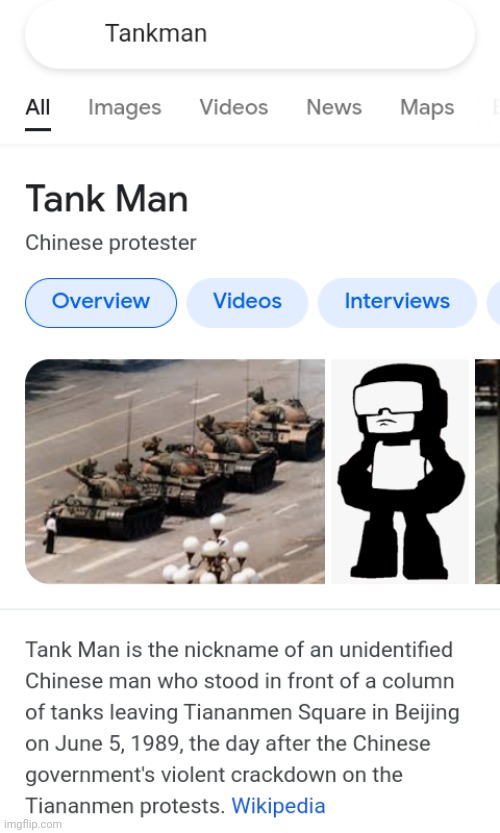The height and width of the screenshot is (833, 500).
Task: Open the black-and-white cartoon character image
Action: (x=400, y=471)
